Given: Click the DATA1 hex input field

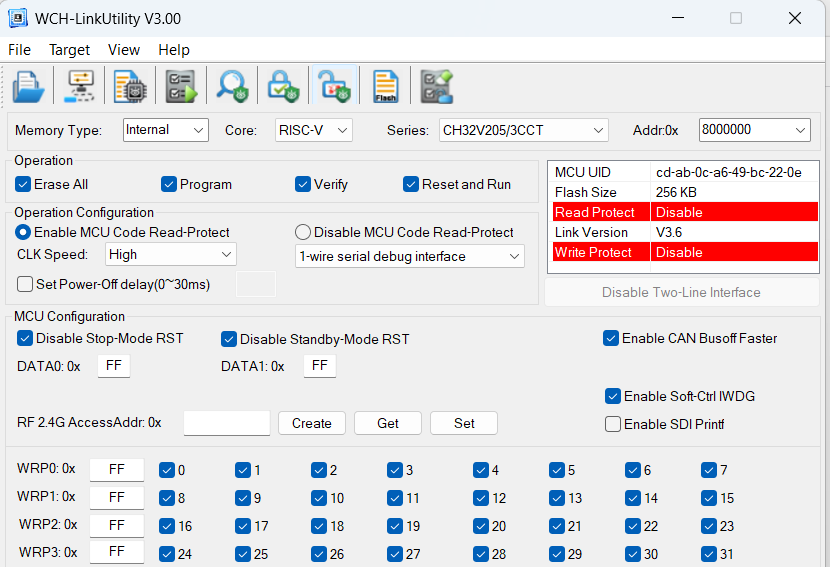Looking at the screenshot, I should (320, 366).
